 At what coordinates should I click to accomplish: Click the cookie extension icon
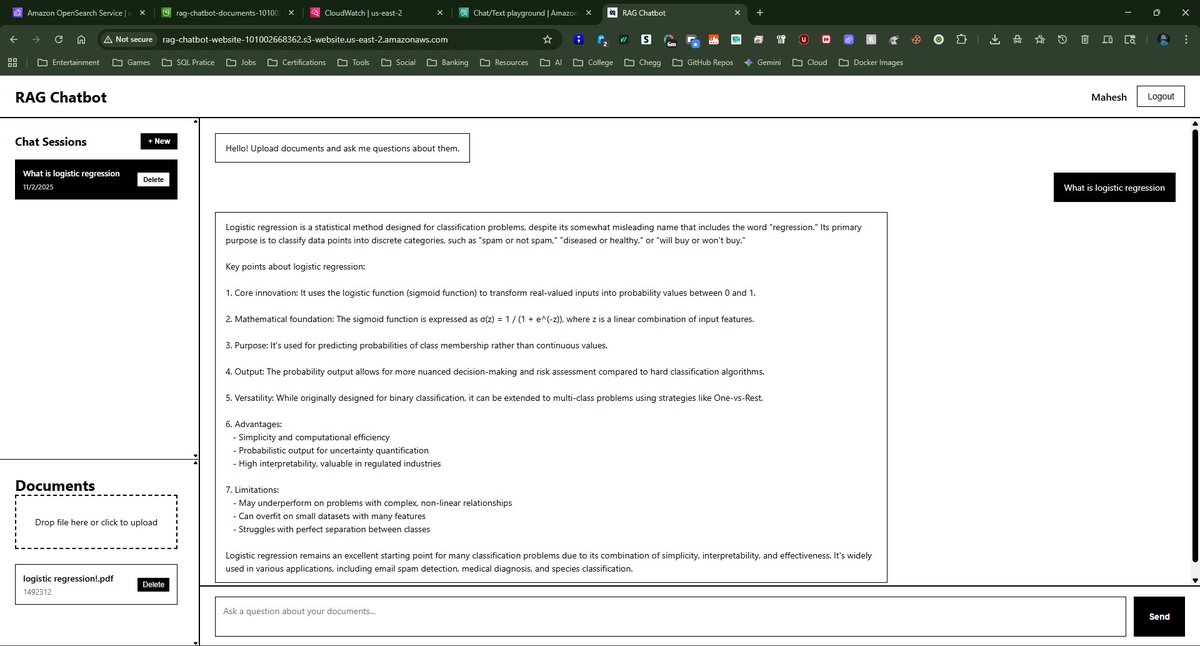coord(916,39)
